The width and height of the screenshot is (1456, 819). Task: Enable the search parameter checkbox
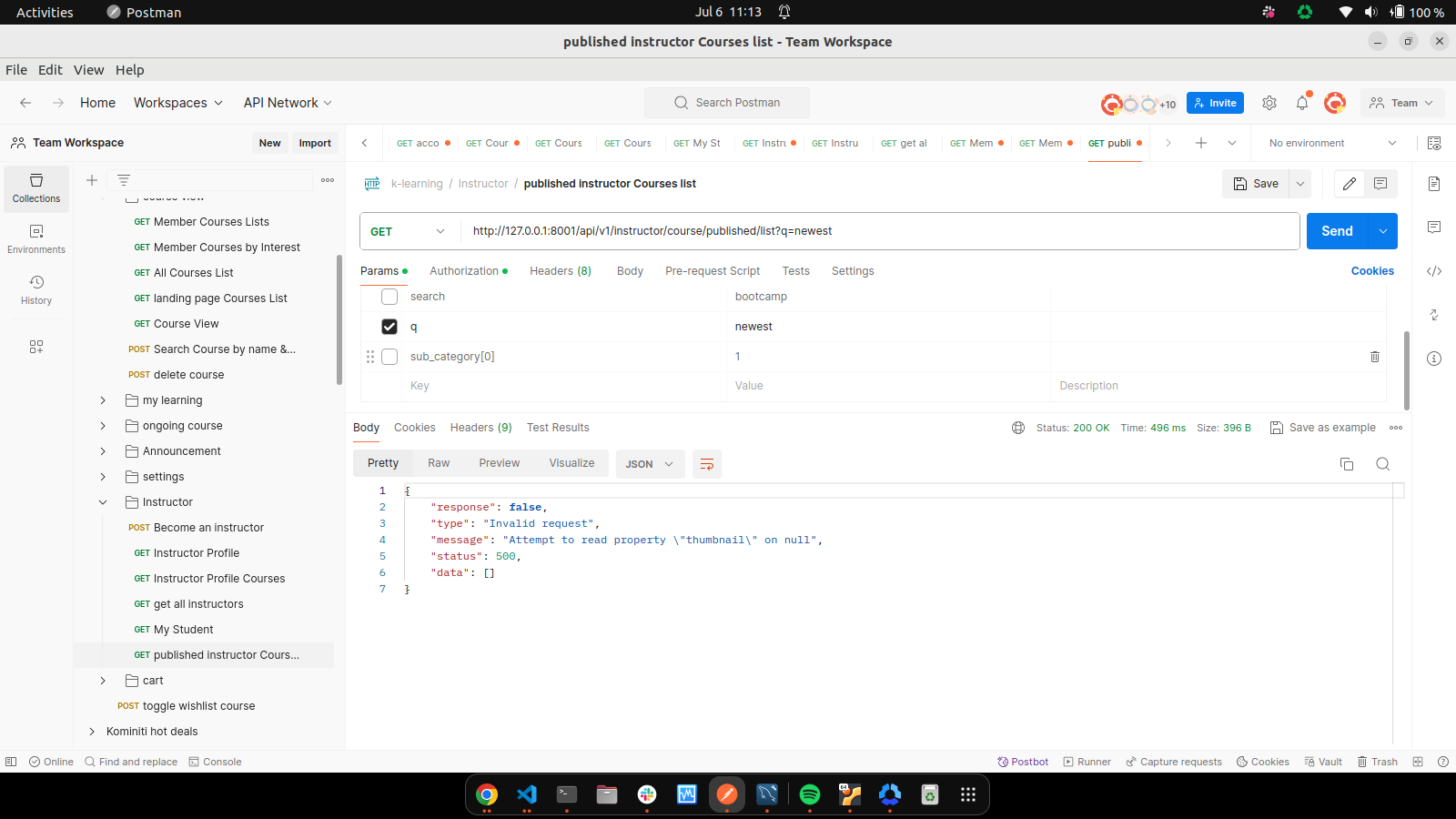click(x=389, y=297)
